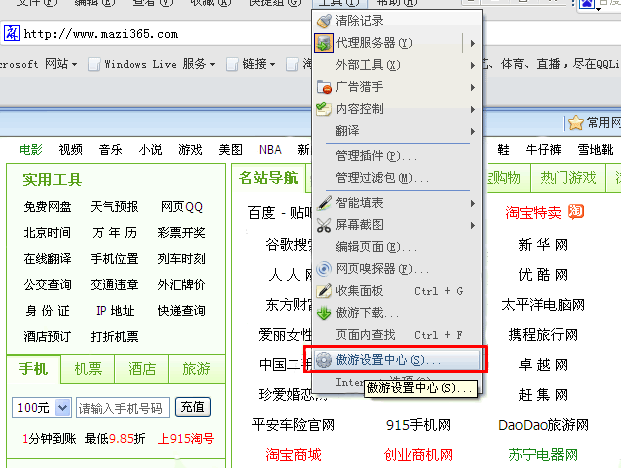Open Windows Live 服务 bookmark folder dropdown
The image size is (621, 468).
[x=212, y=64]
